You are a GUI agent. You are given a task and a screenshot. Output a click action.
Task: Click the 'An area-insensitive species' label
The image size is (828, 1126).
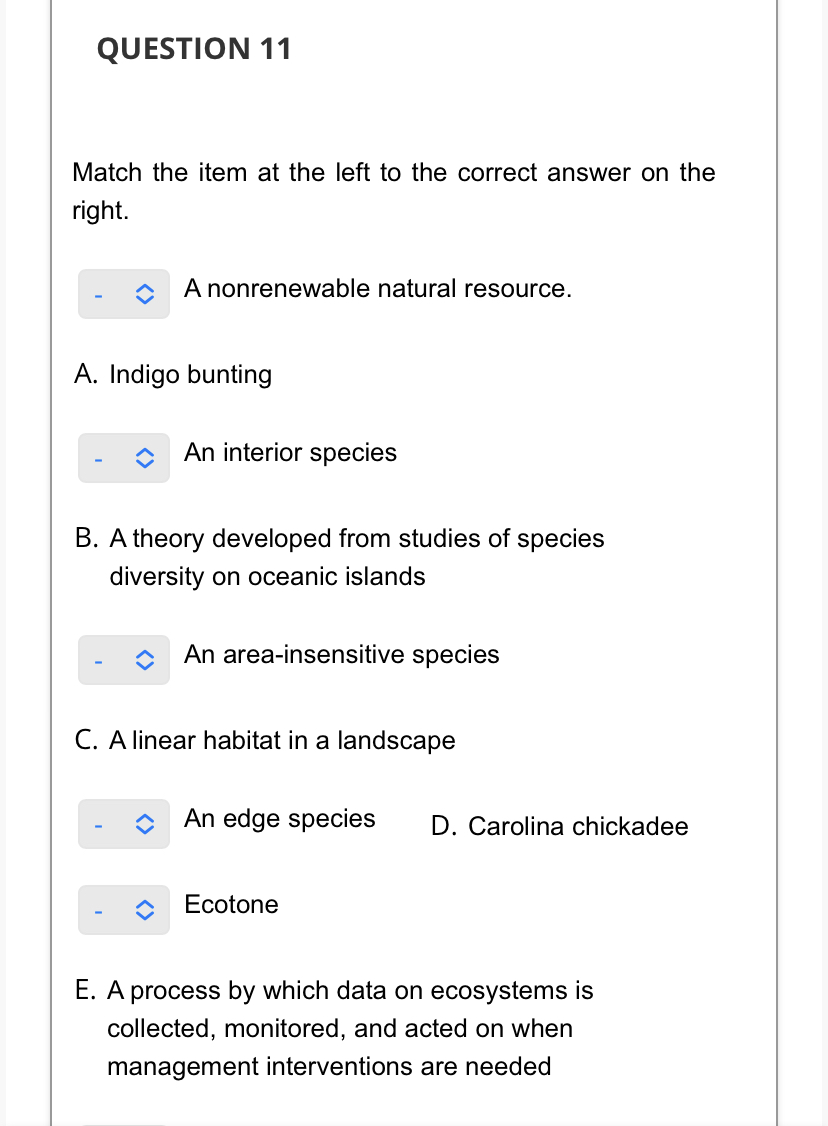[341, 655]
